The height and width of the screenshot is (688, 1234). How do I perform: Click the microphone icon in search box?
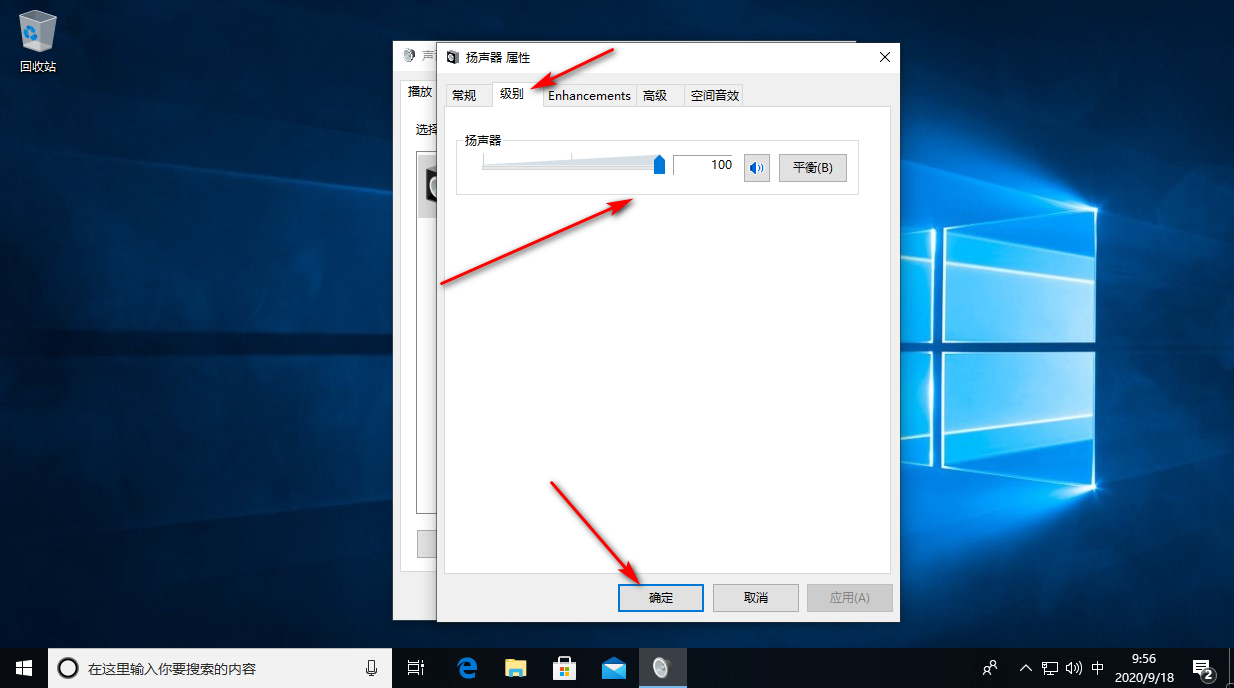point(372,668)
